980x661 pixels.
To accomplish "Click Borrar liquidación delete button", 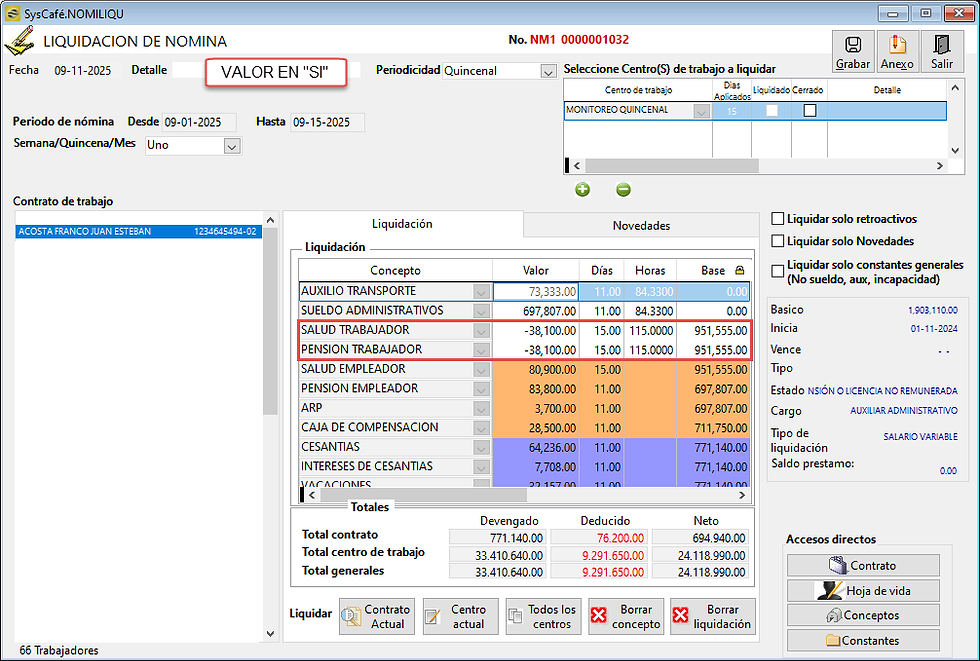I will pyautogui.click(x=712, y=617).
